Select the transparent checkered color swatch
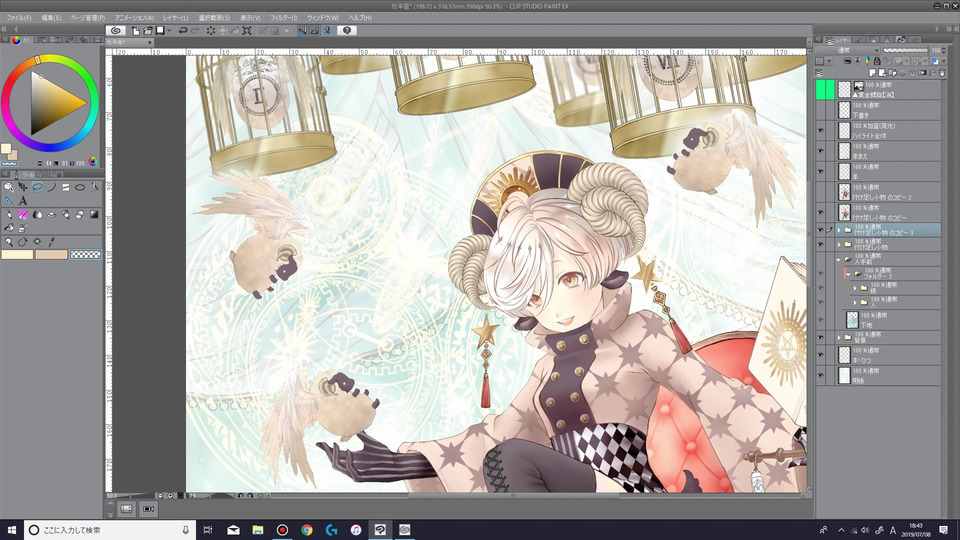 pos(85,254)
